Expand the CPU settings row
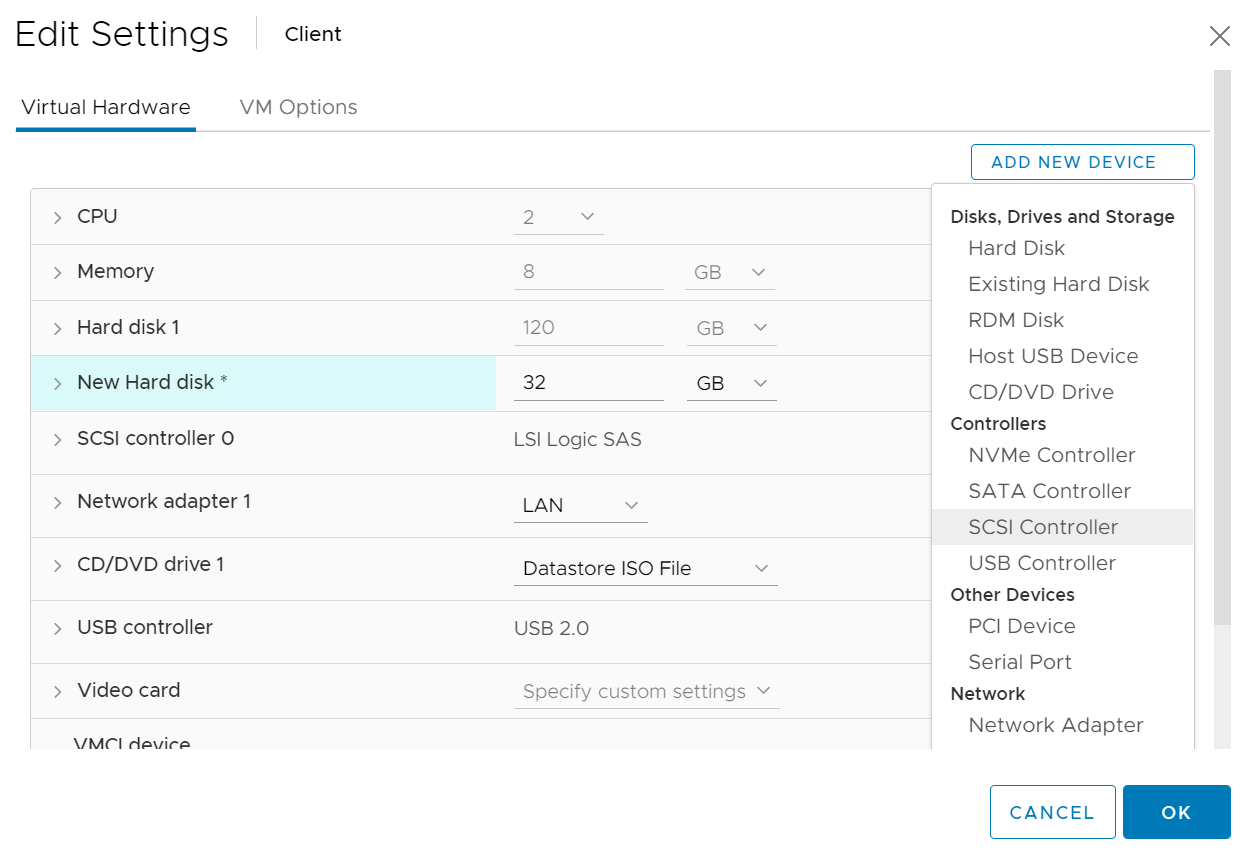The image size is (1244, 854). click(57, 216)
